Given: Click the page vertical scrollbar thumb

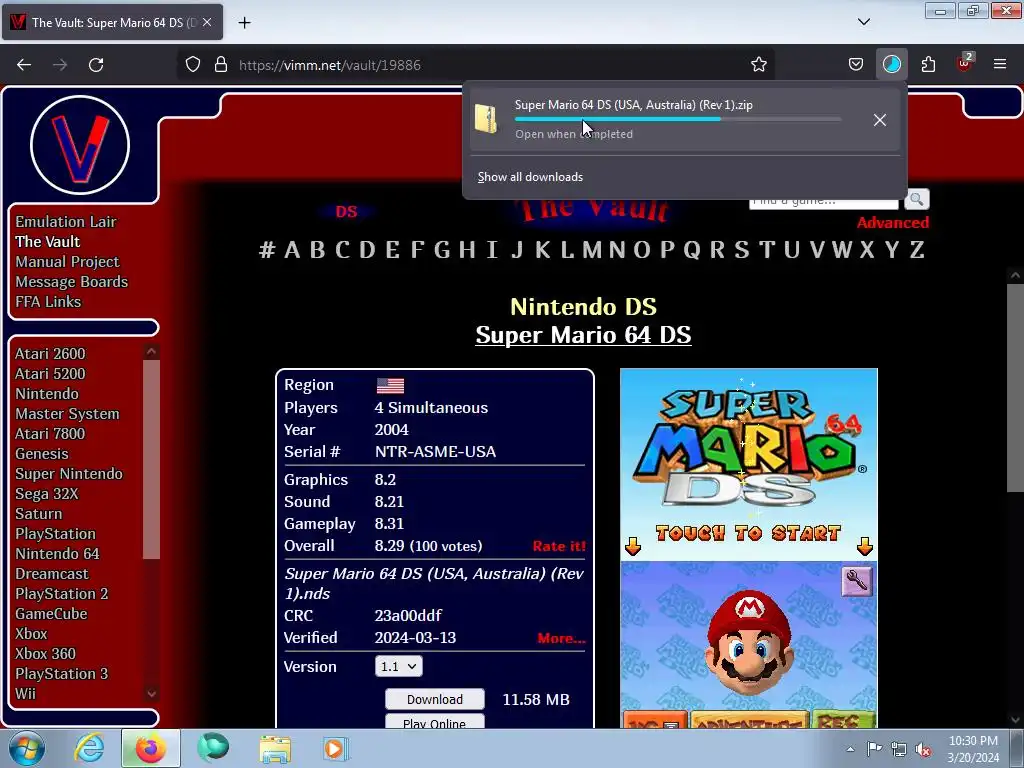Looking at the screenshot, I should [x=1015, y=389].
